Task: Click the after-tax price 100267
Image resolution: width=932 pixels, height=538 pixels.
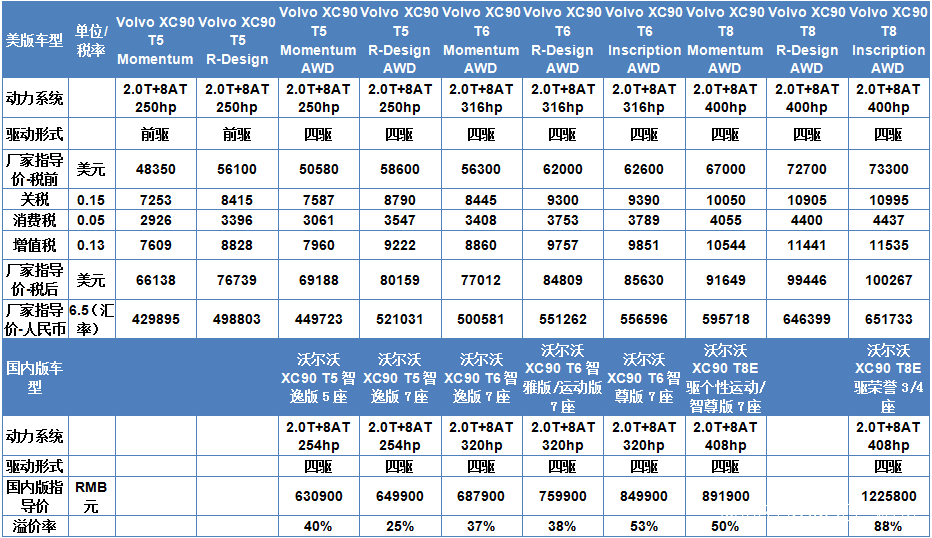Action: tap(888, 280)
